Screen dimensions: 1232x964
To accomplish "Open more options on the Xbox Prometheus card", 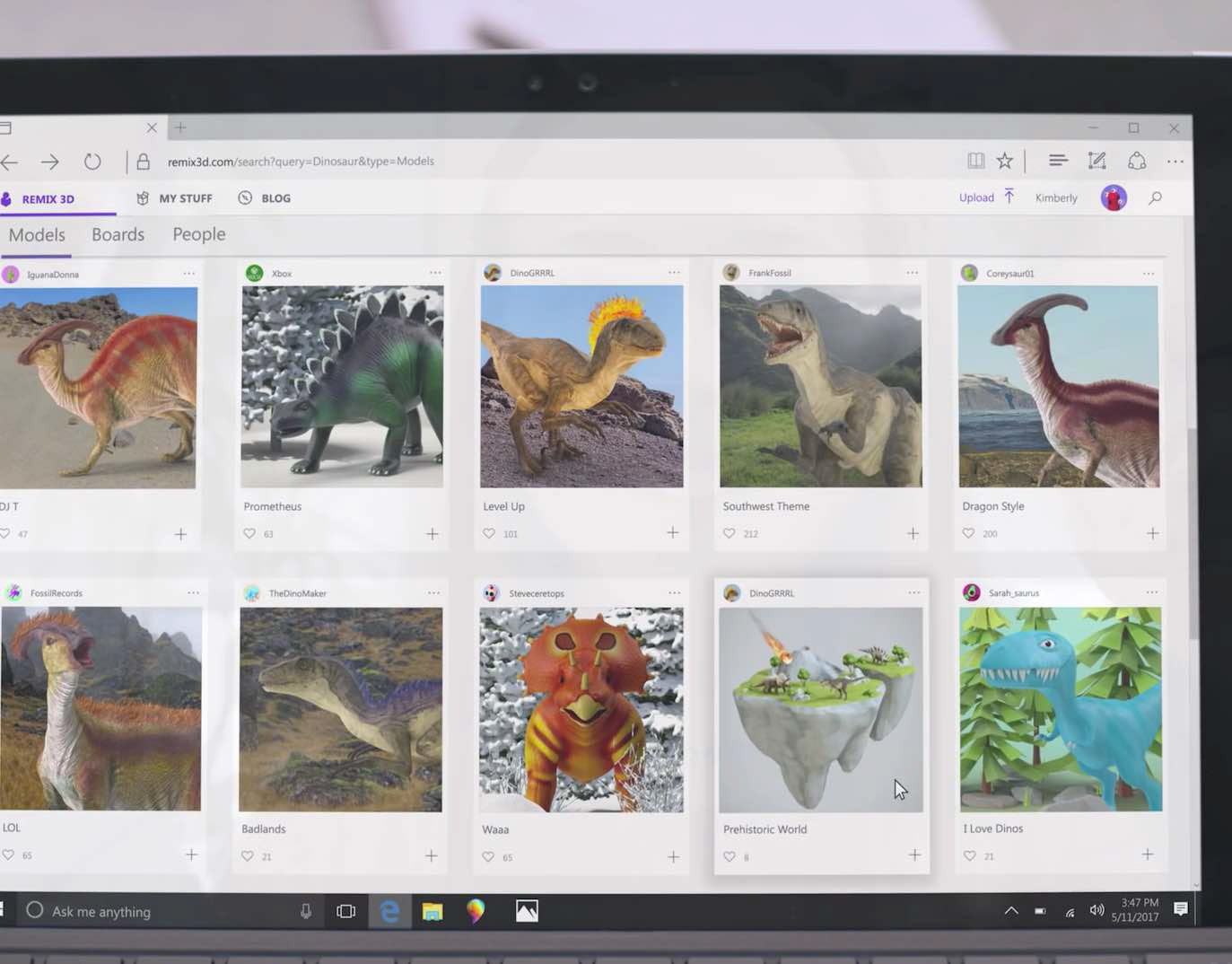I will click(435, 273).
